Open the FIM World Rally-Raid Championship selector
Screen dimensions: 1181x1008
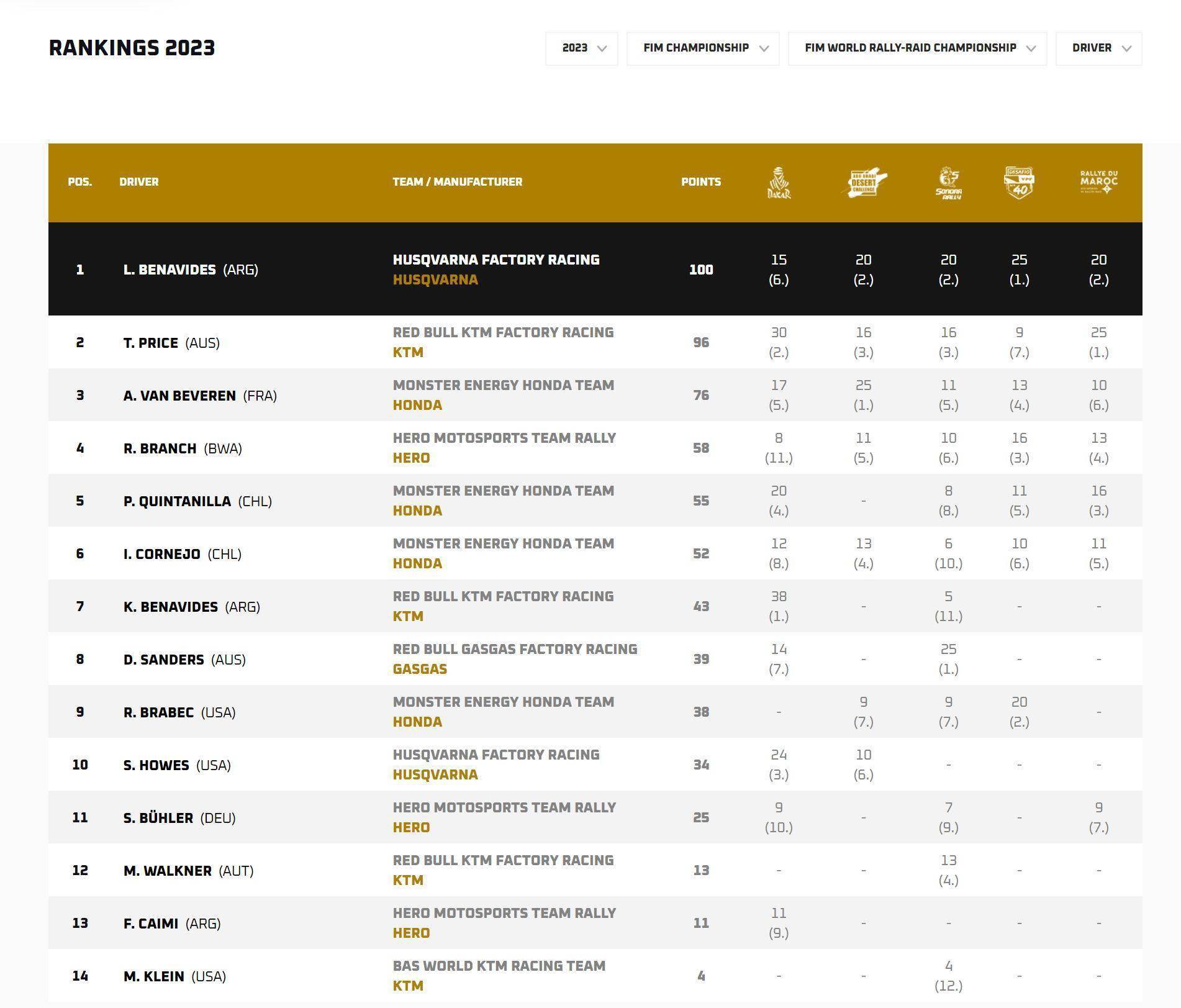pos(917,48)
